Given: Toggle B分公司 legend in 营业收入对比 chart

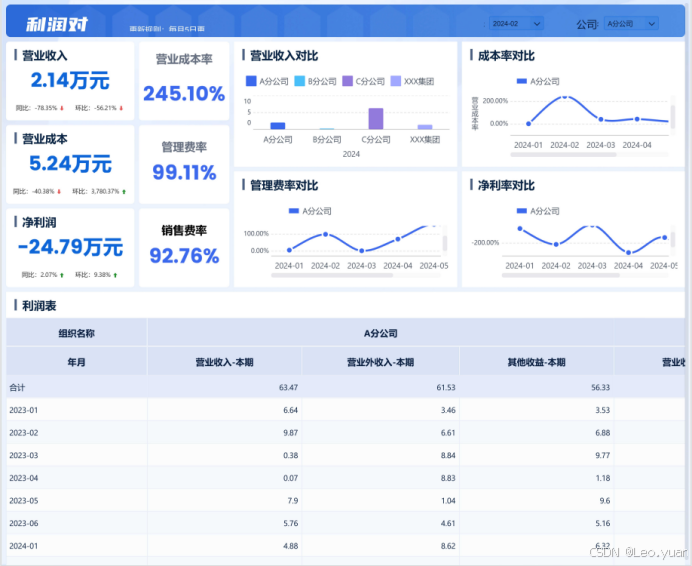Looking at the screenshot, I should click(x=315, y=81).
